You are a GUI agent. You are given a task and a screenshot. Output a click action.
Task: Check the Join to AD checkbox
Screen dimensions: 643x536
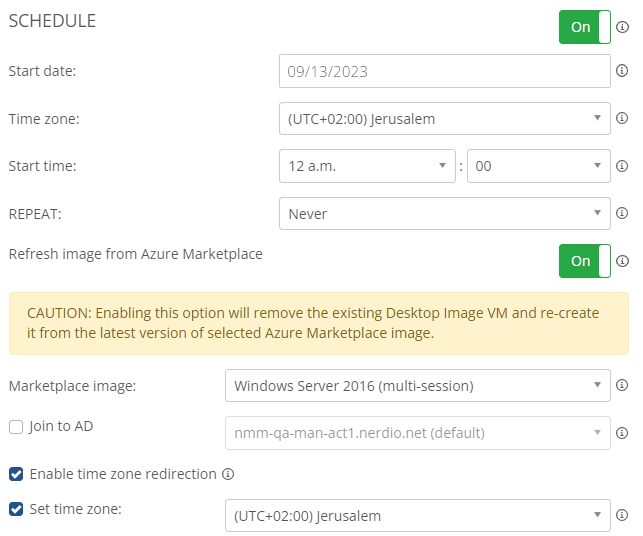pos(16,427)
